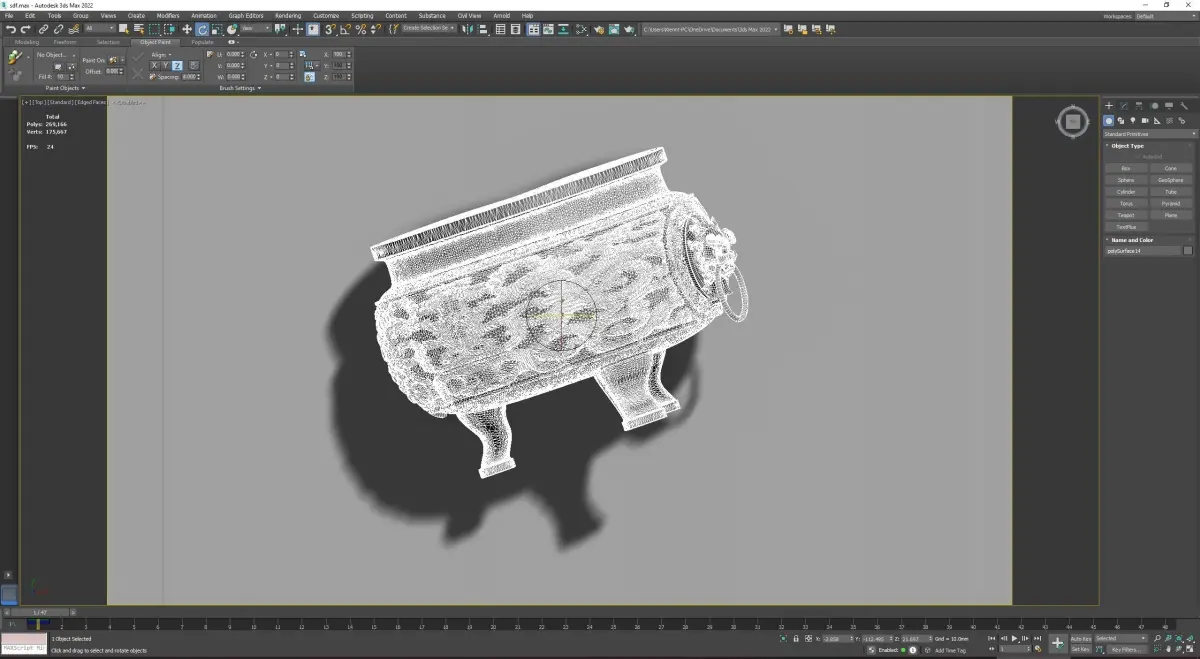The height and width of the screenshot is (659, 1200).
Task: Expand the Paint Objects panel arrow
Action: [81, 88]
